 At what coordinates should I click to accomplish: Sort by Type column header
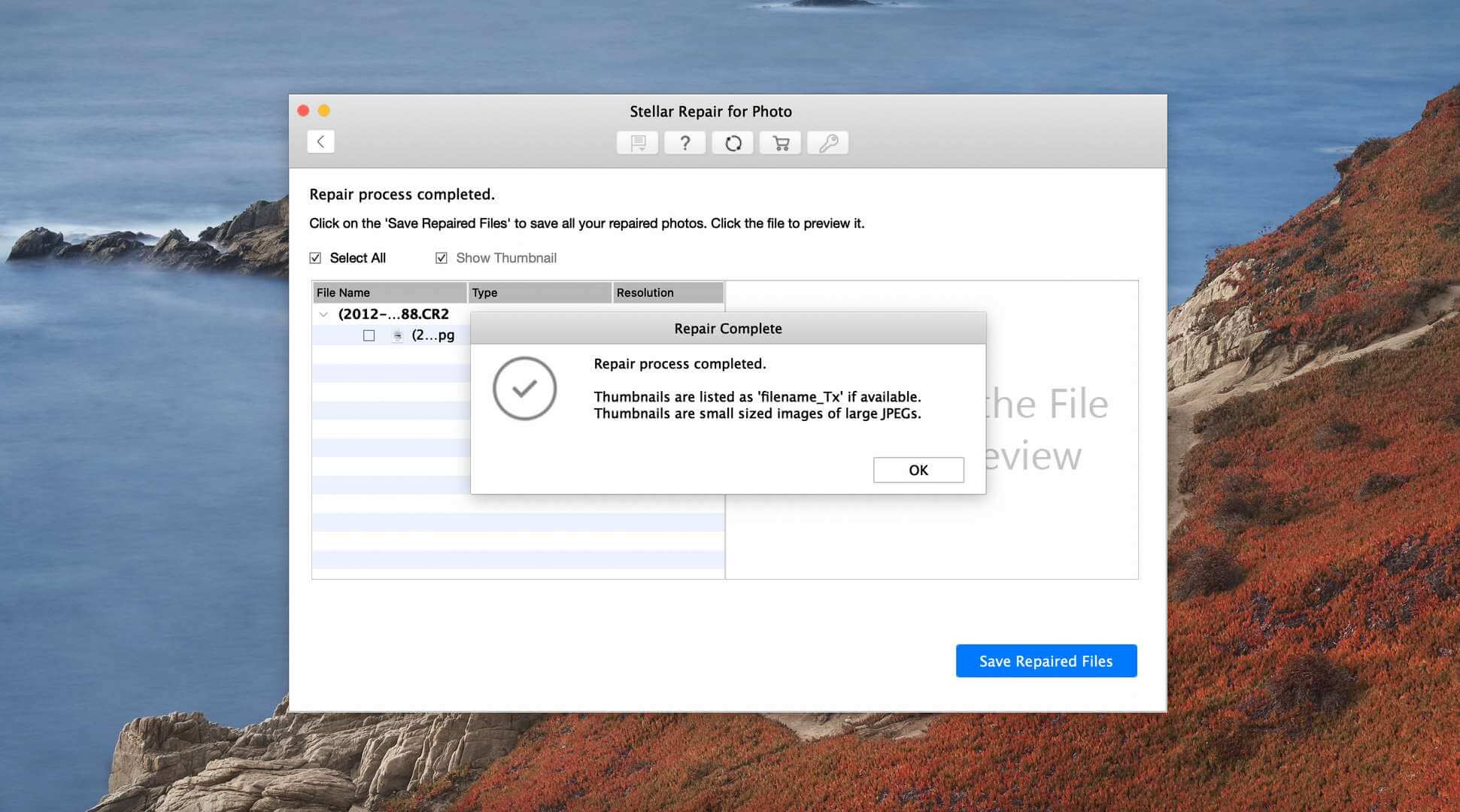point(540,292)
